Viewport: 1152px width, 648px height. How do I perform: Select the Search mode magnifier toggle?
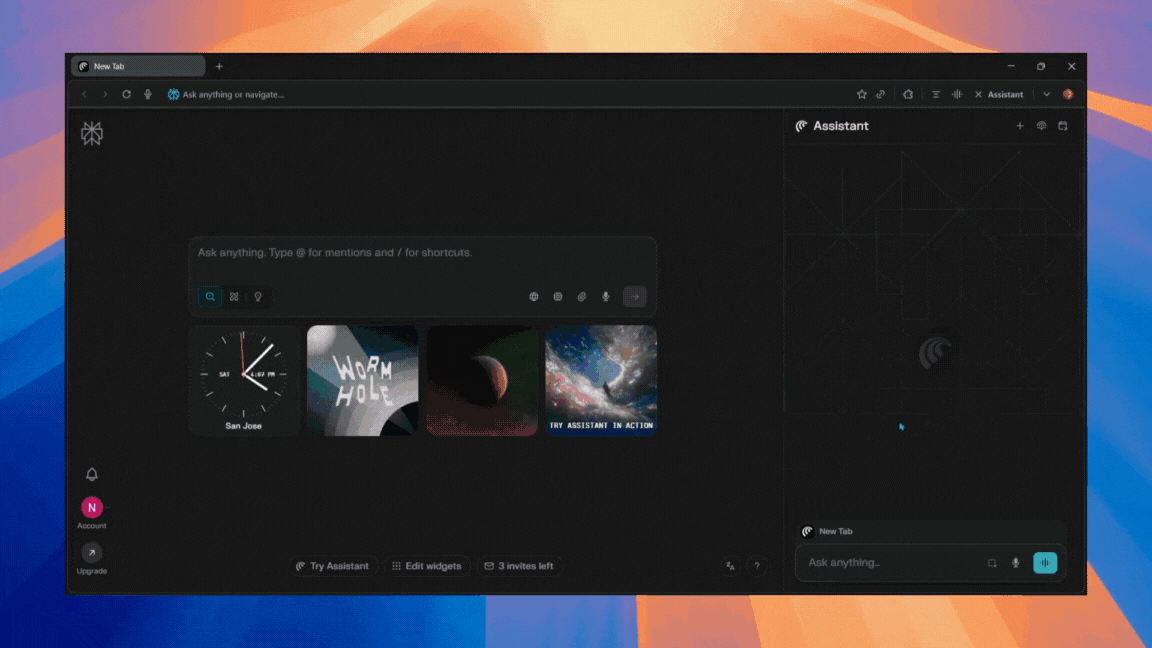tap(210, 297)
